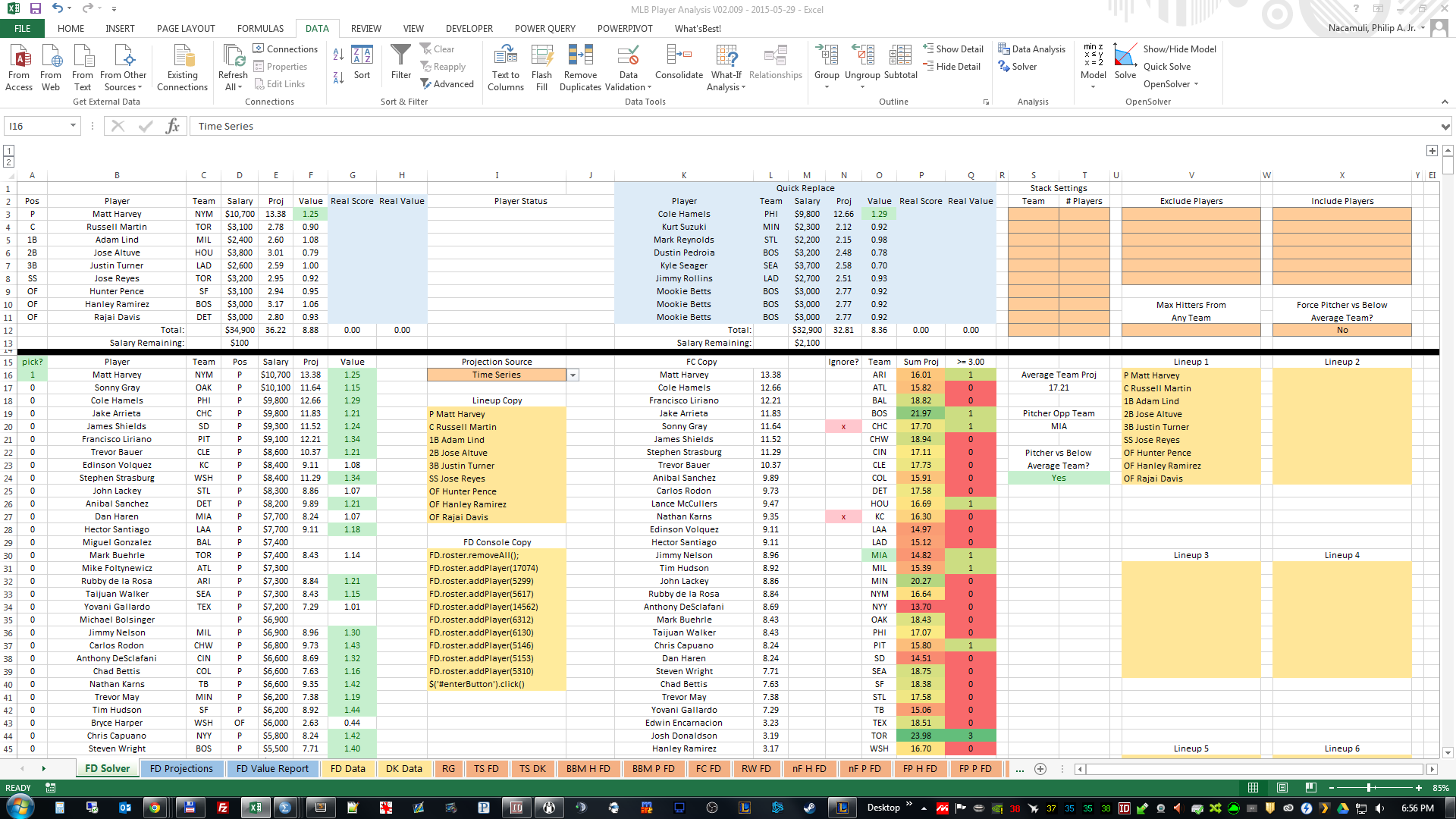Click Show Detail in the Outline group
This screenshot has width=1456, height=819.
(x=953, y=49)
